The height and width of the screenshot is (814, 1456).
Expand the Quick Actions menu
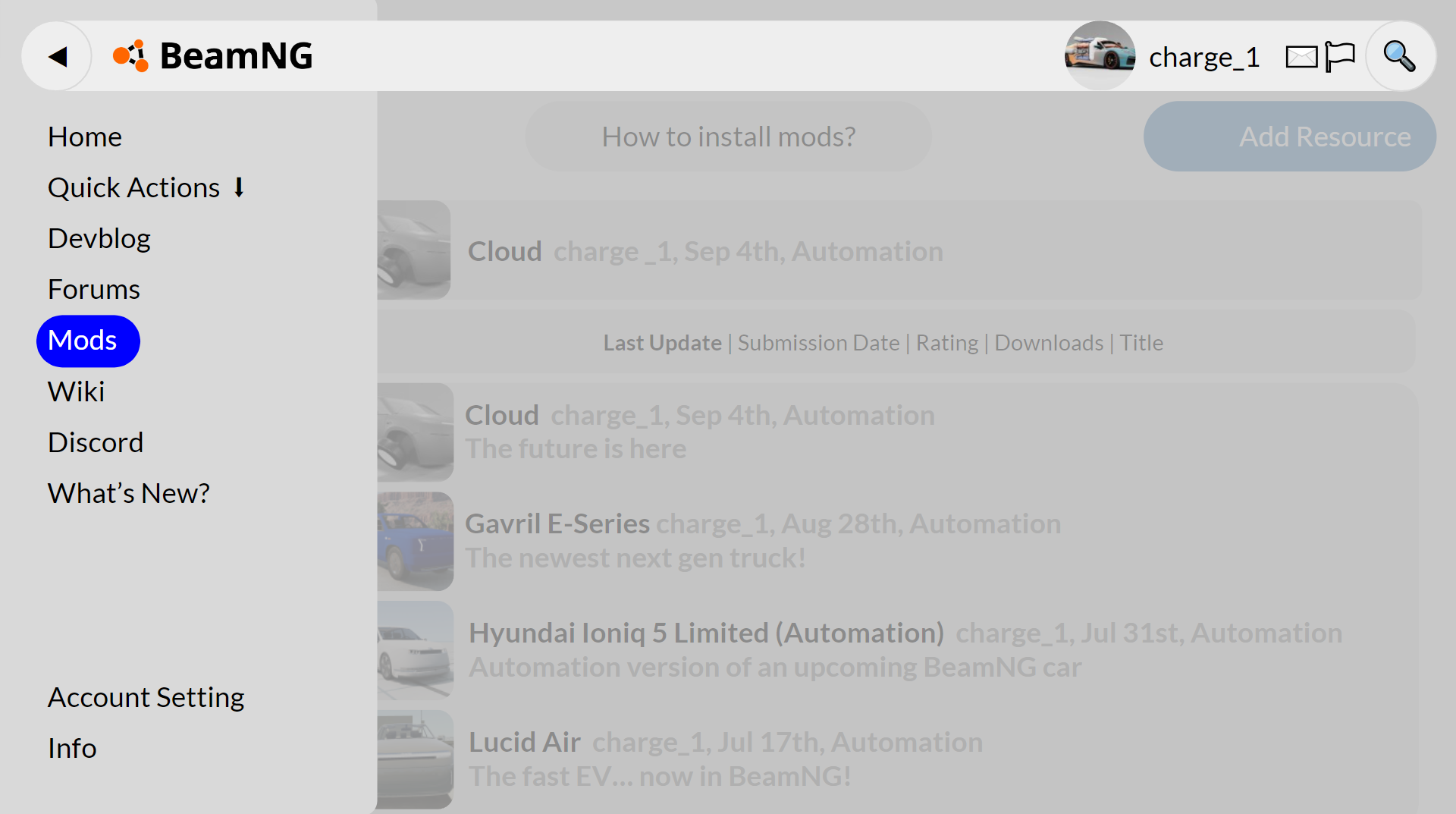coord(146,187)
